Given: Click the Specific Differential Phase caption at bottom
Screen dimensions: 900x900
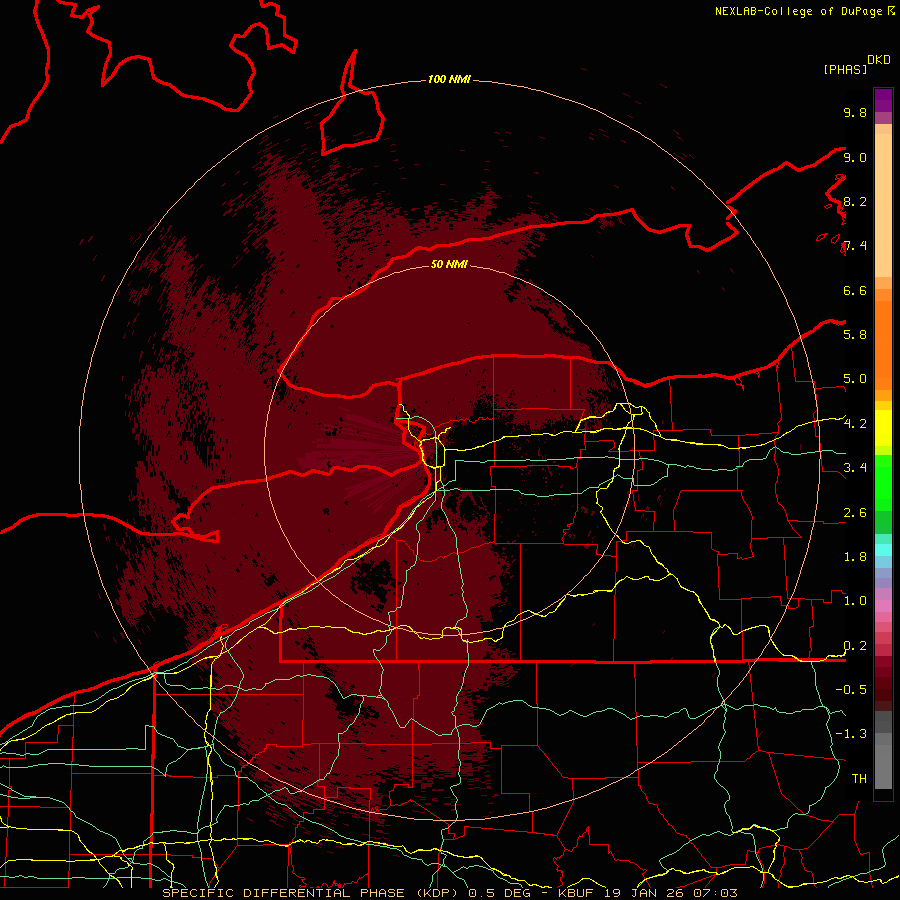Looking at the screenshot, I should pyautogui.click(x=449, y=893).
